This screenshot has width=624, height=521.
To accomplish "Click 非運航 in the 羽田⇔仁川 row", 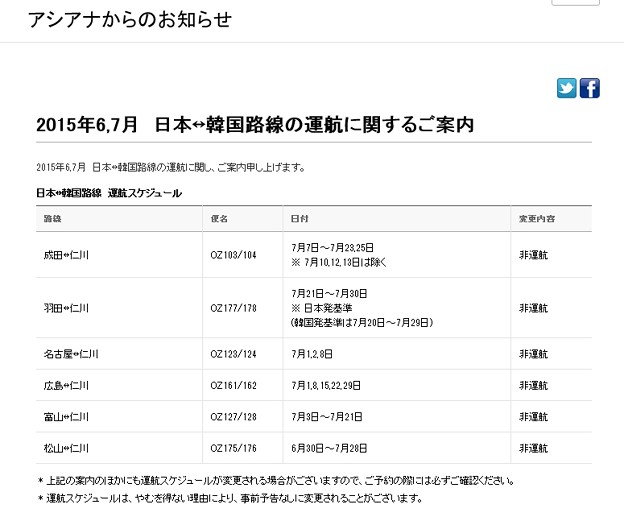I will (533, 308).
